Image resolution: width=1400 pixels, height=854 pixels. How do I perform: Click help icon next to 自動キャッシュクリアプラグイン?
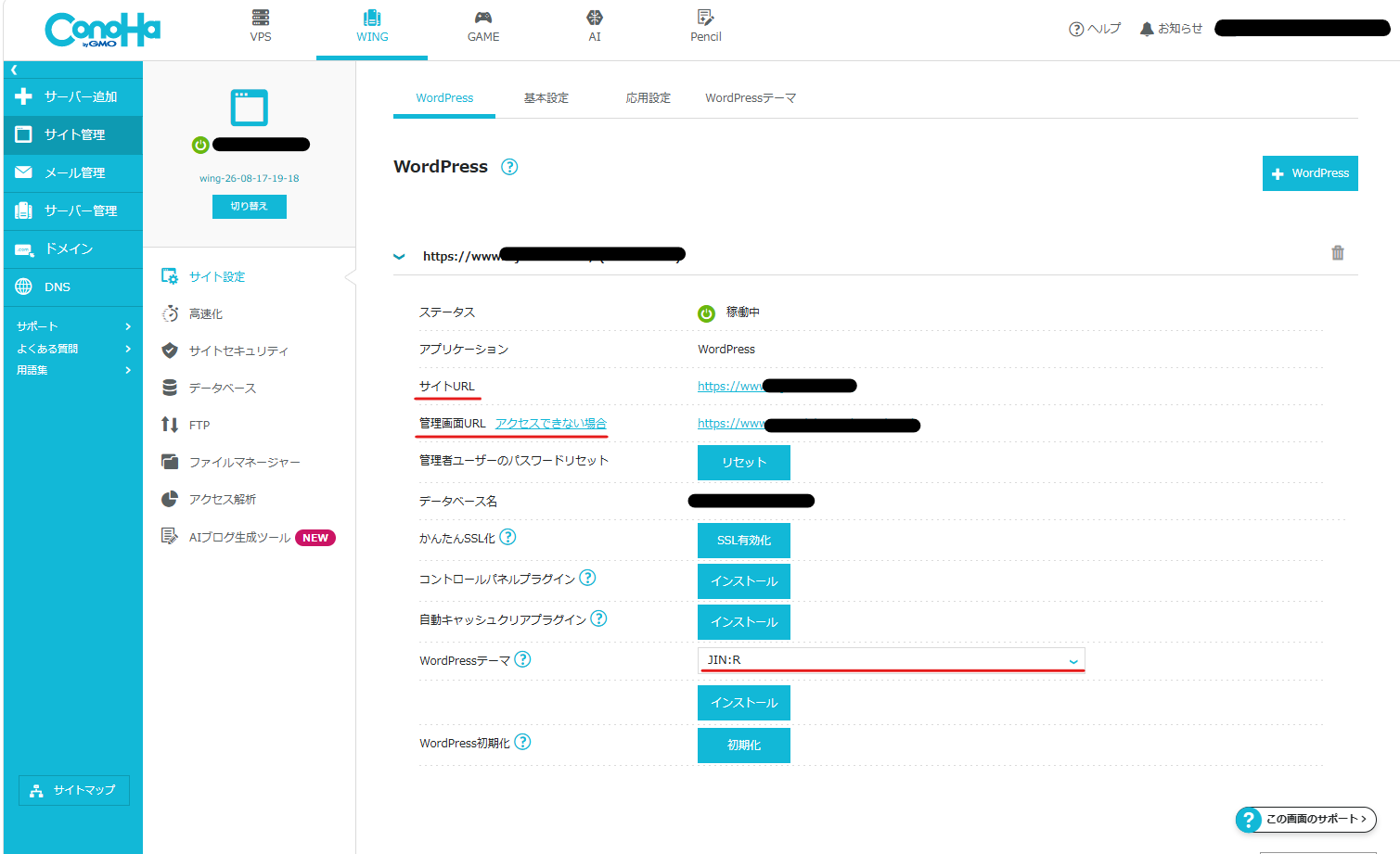pyautogui.click(x=598, y=618)
